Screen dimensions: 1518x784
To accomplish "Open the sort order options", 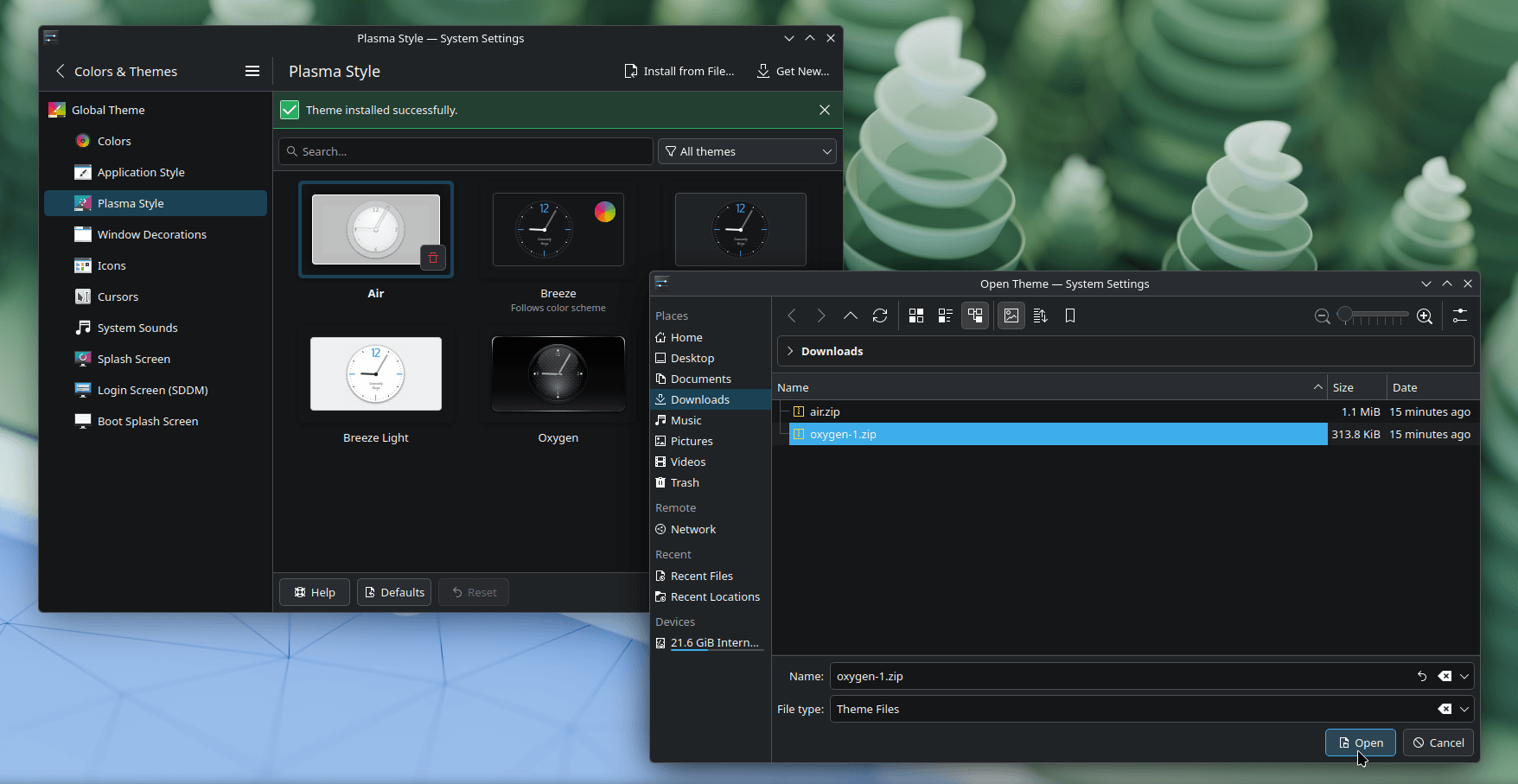I will coord(1041,316).
